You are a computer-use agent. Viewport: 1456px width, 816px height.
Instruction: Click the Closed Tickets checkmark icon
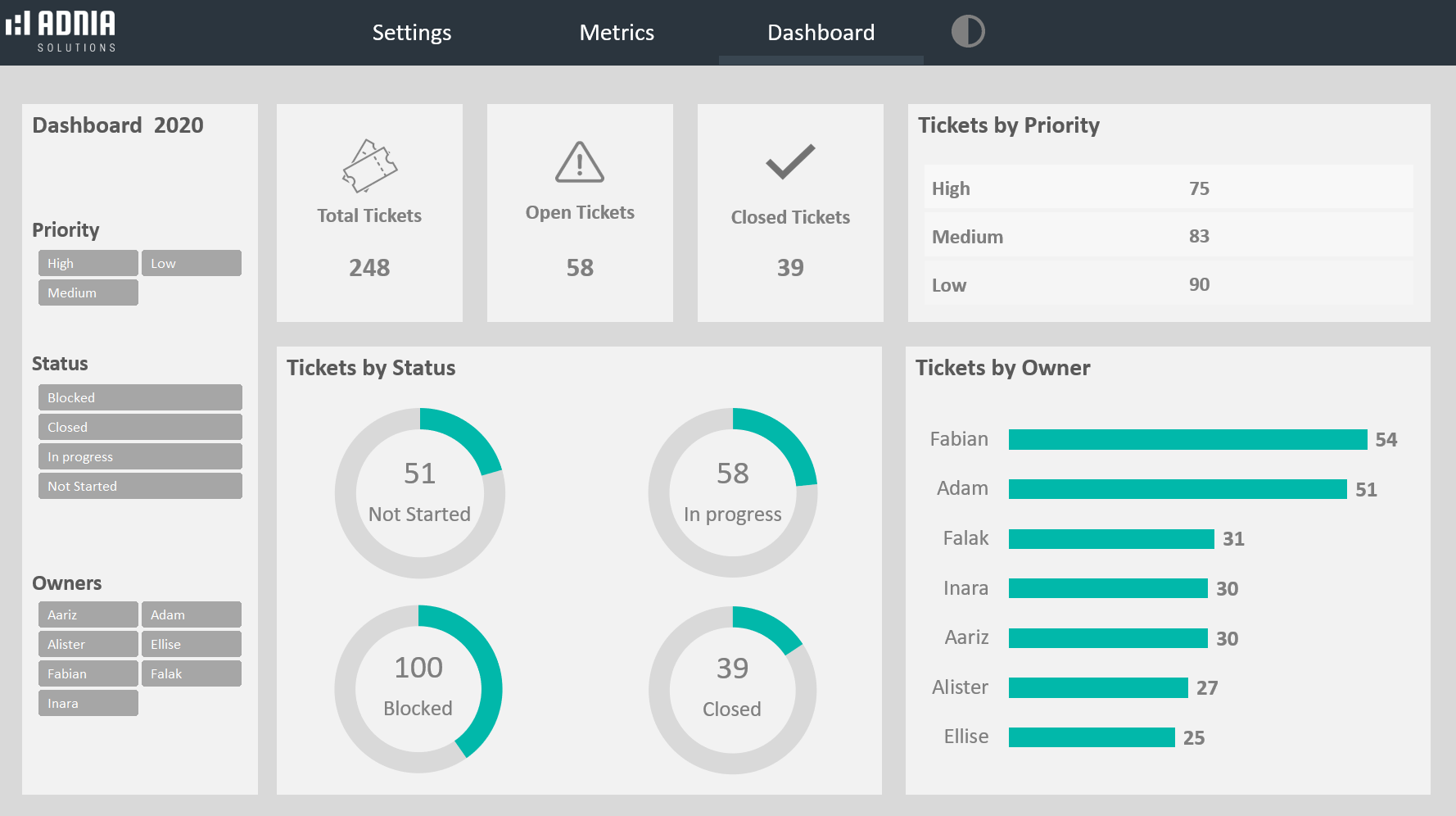click(x=790, y=161)
